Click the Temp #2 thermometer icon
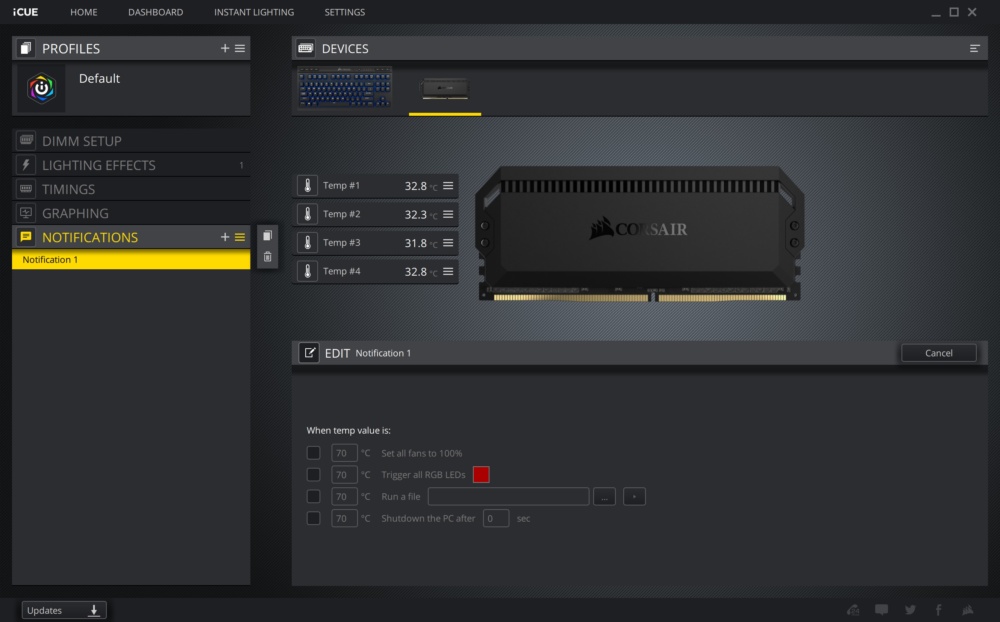 307,214
